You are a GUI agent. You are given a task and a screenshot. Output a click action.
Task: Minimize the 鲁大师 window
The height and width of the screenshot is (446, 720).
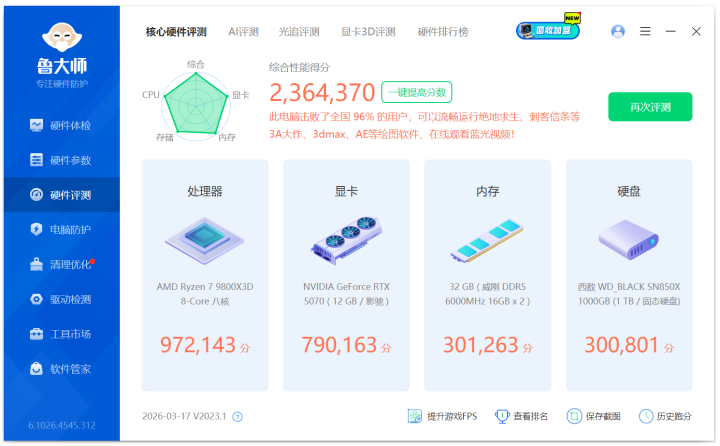(671, 31)
